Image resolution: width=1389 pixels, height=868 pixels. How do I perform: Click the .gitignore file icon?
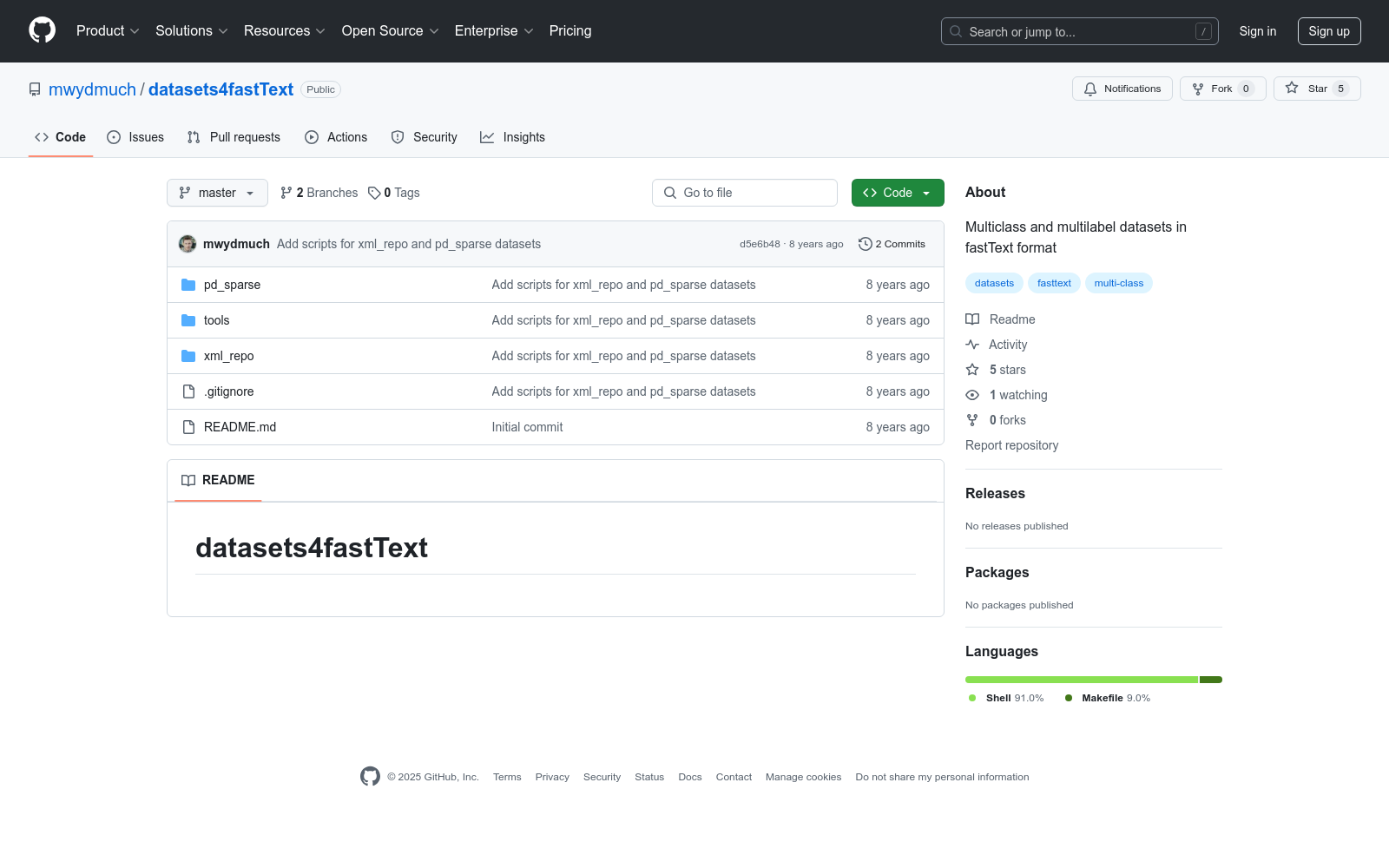pos(188,391)
